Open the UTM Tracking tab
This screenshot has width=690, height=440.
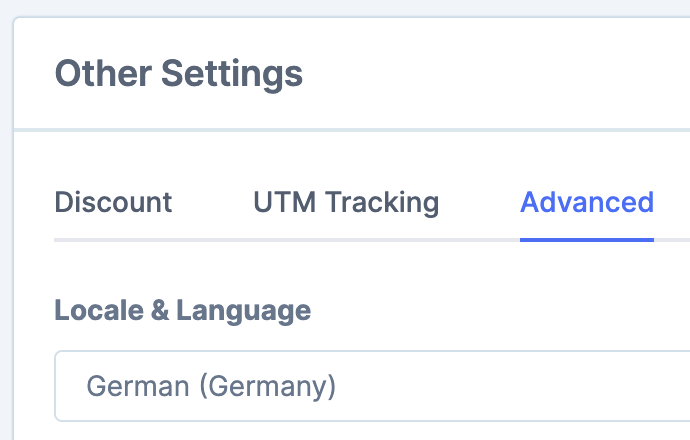tap(346, 202)
